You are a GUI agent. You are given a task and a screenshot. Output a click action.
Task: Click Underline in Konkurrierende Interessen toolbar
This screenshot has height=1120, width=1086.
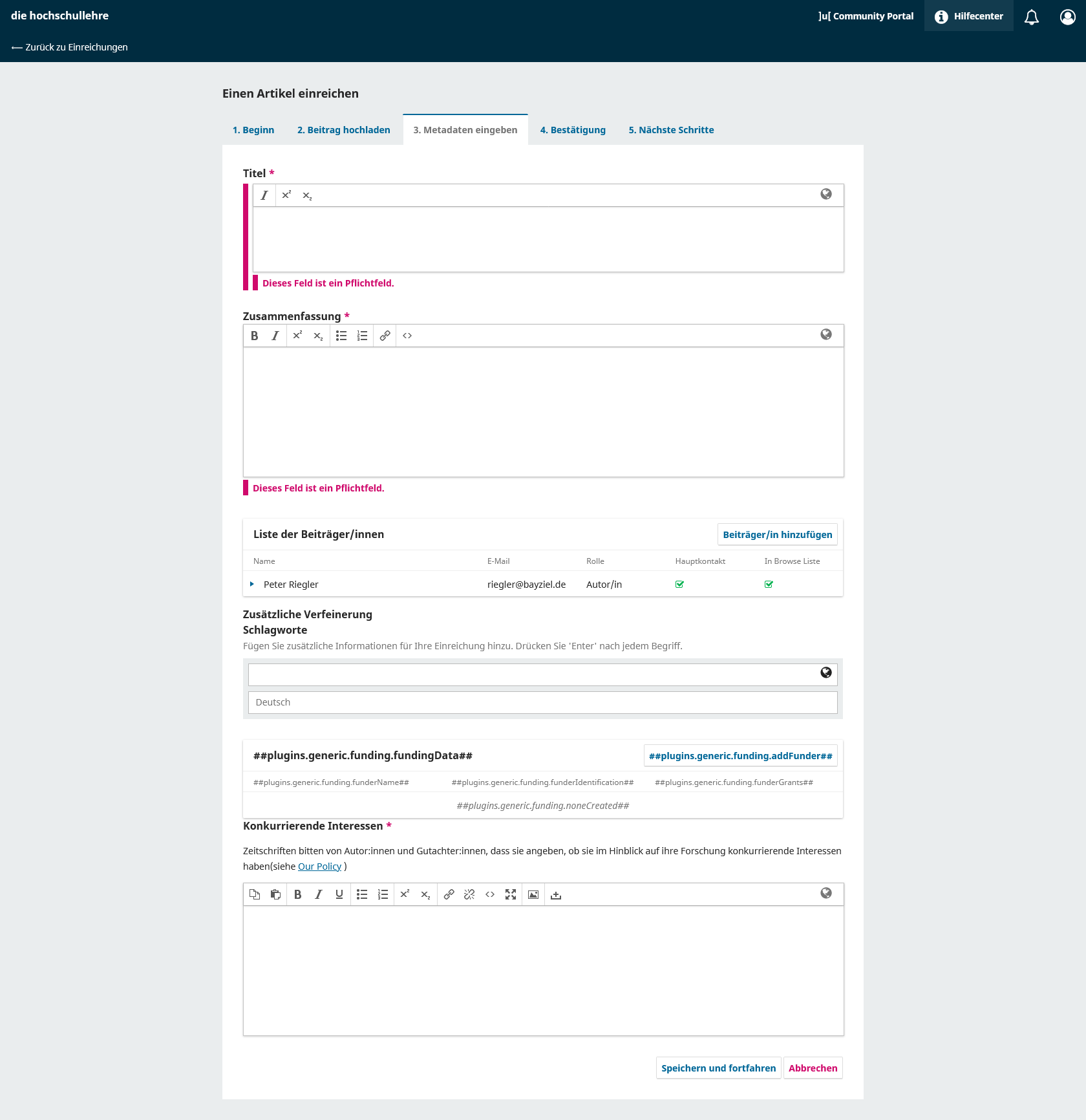339,894
